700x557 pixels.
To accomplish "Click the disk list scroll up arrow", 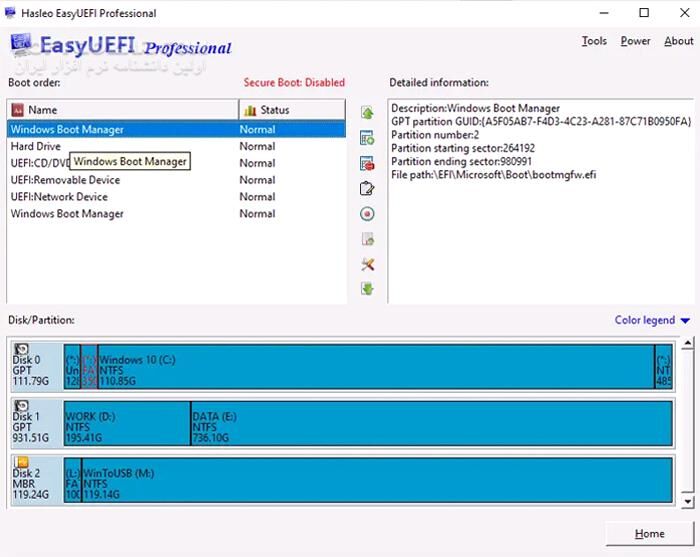I will (x=688, y=343).
